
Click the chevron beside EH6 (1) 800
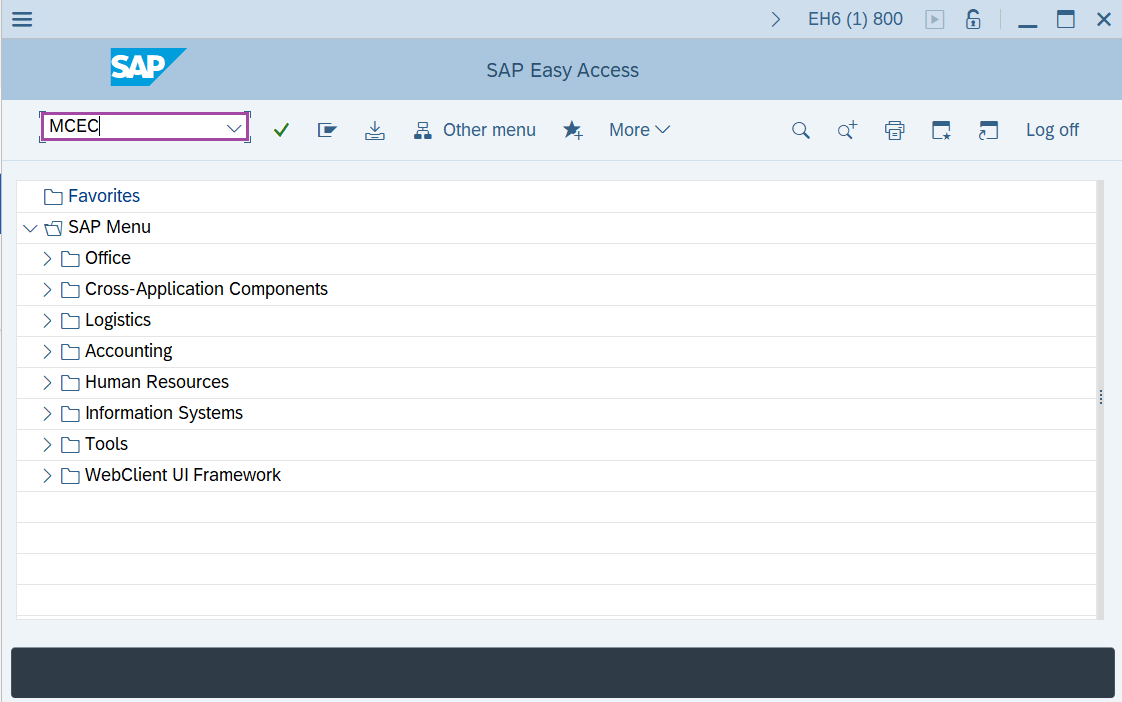click(x=777, y=18)
